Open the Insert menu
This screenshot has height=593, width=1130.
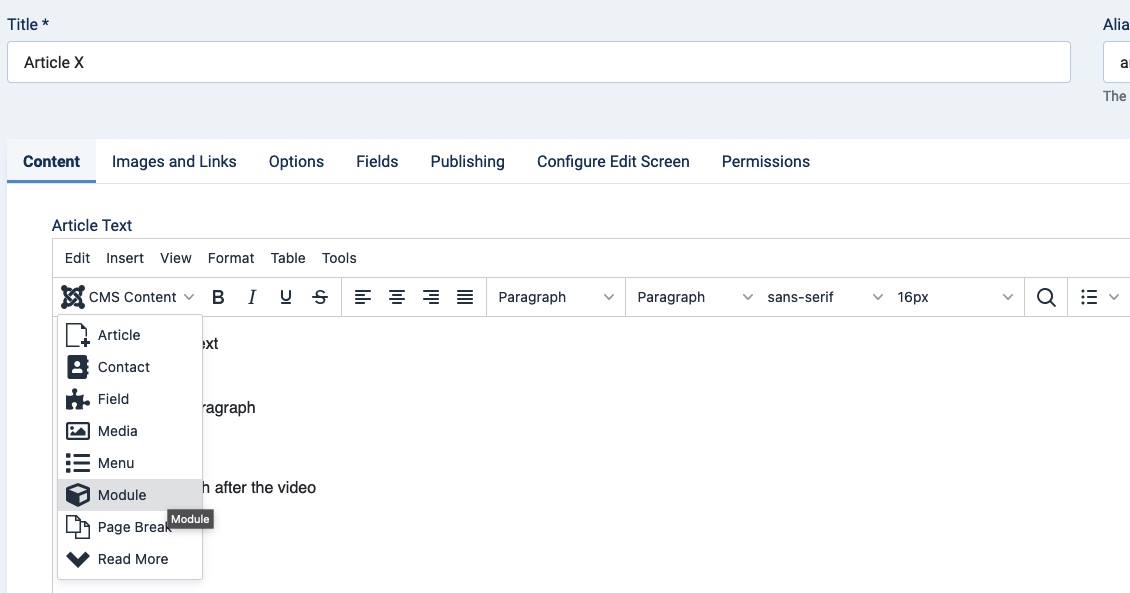[x=125, y=258]
